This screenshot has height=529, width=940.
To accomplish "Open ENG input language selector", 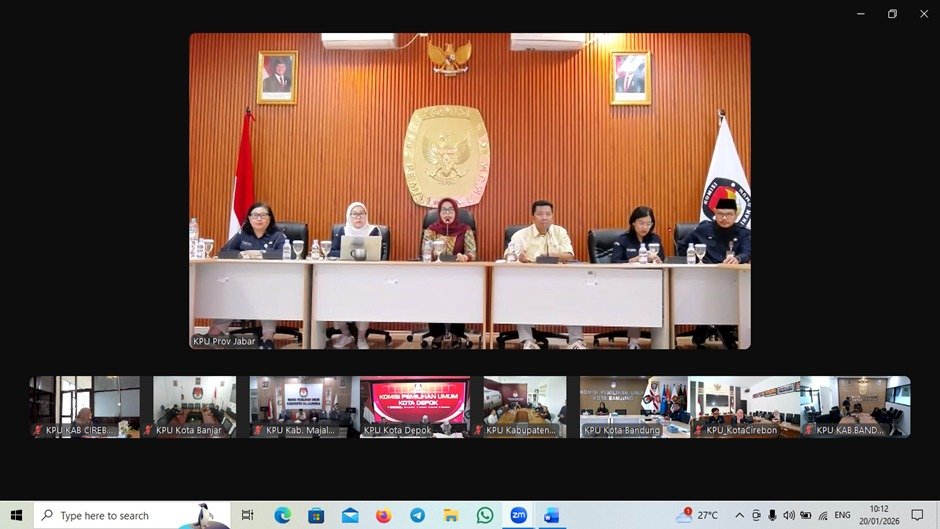I will point(843,515).
